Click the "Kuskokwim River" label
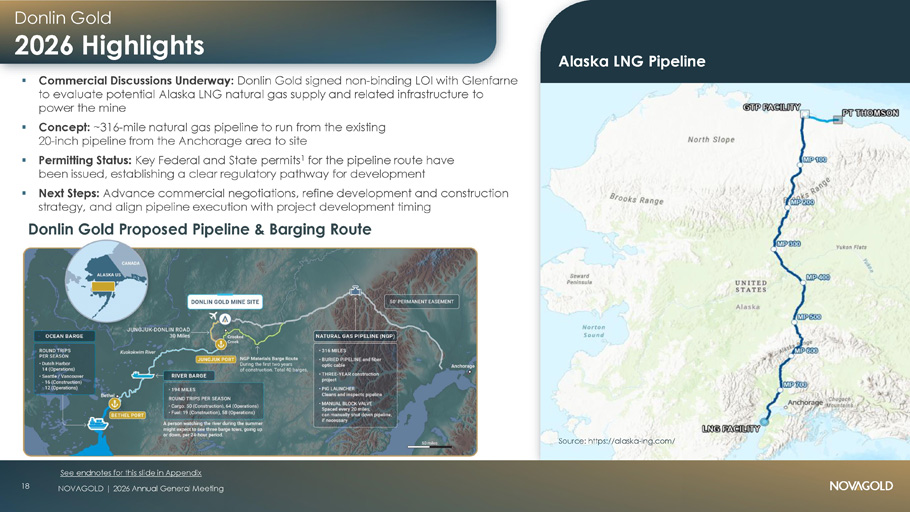The width and height of the screenshot is (910, 512). tap(137, 352)
